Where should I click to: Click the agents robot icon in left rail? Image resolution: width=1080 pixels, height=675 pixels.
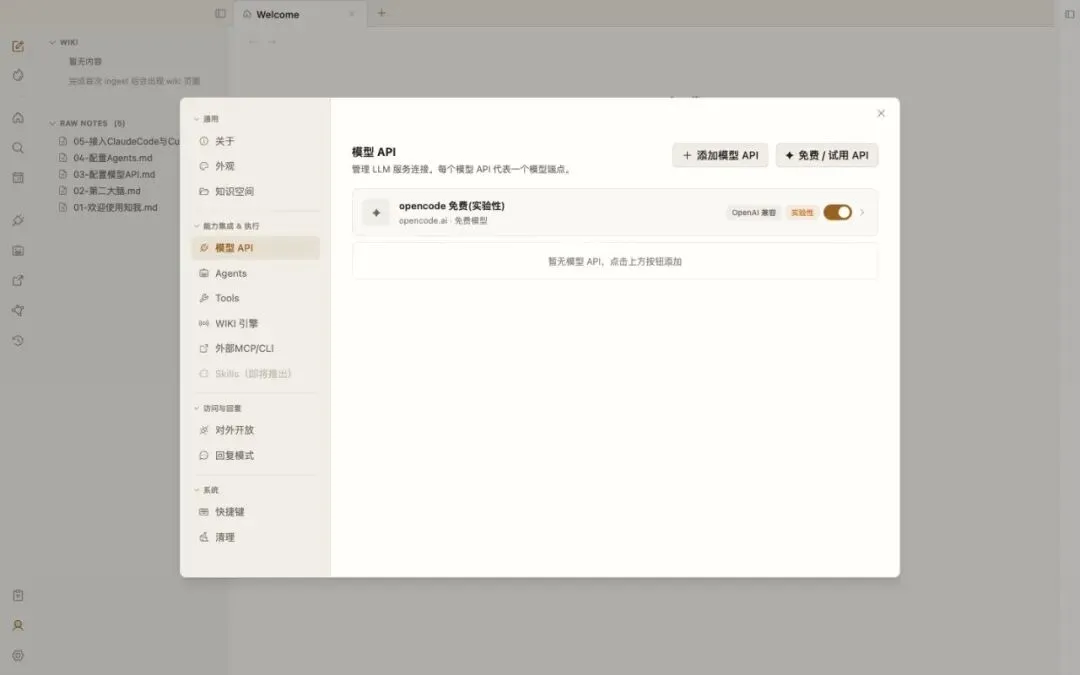pos(18,251)
